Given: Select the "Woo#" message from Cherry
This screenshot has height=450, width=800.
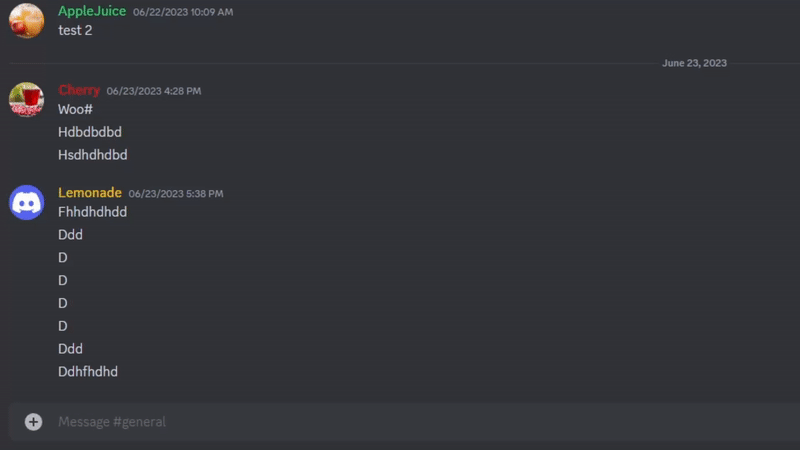Looking at the screenshot, I should 75,109.
